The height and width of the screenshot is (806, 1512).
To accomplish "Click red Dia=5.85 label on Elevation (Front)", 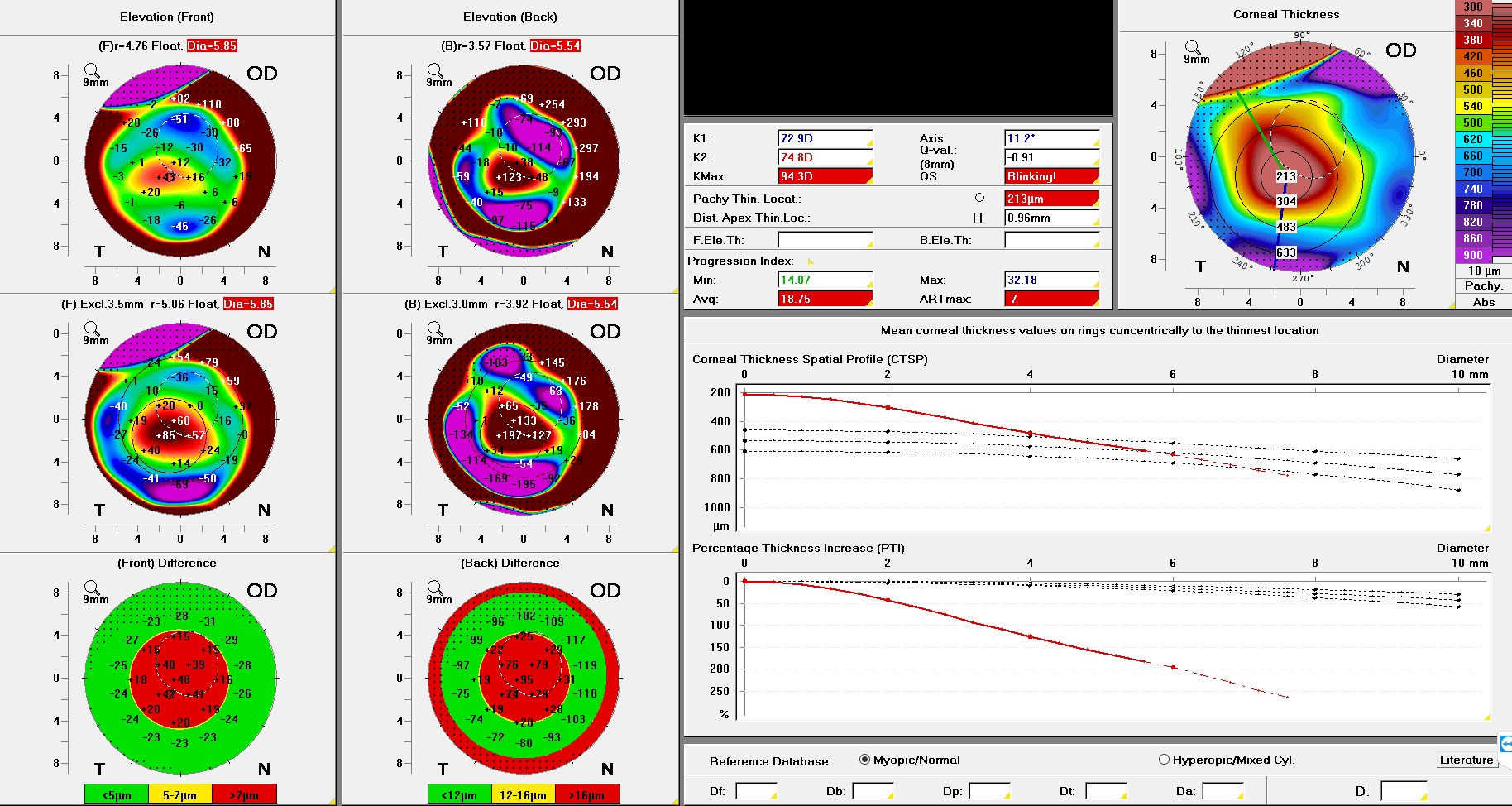I will coord(212,46).
